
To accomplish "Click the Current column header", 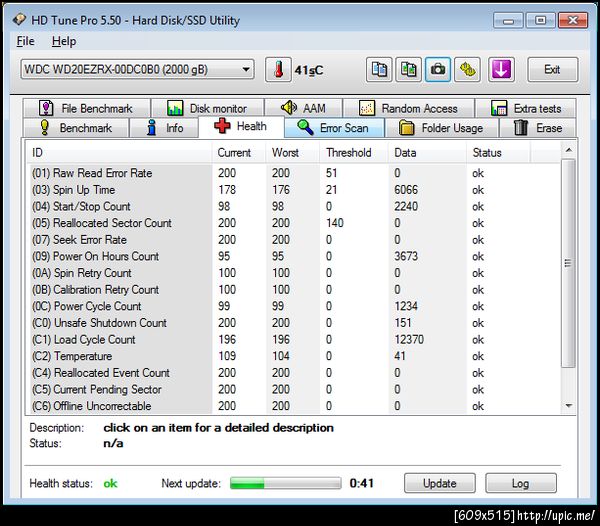I will click(x=238, y=153).
